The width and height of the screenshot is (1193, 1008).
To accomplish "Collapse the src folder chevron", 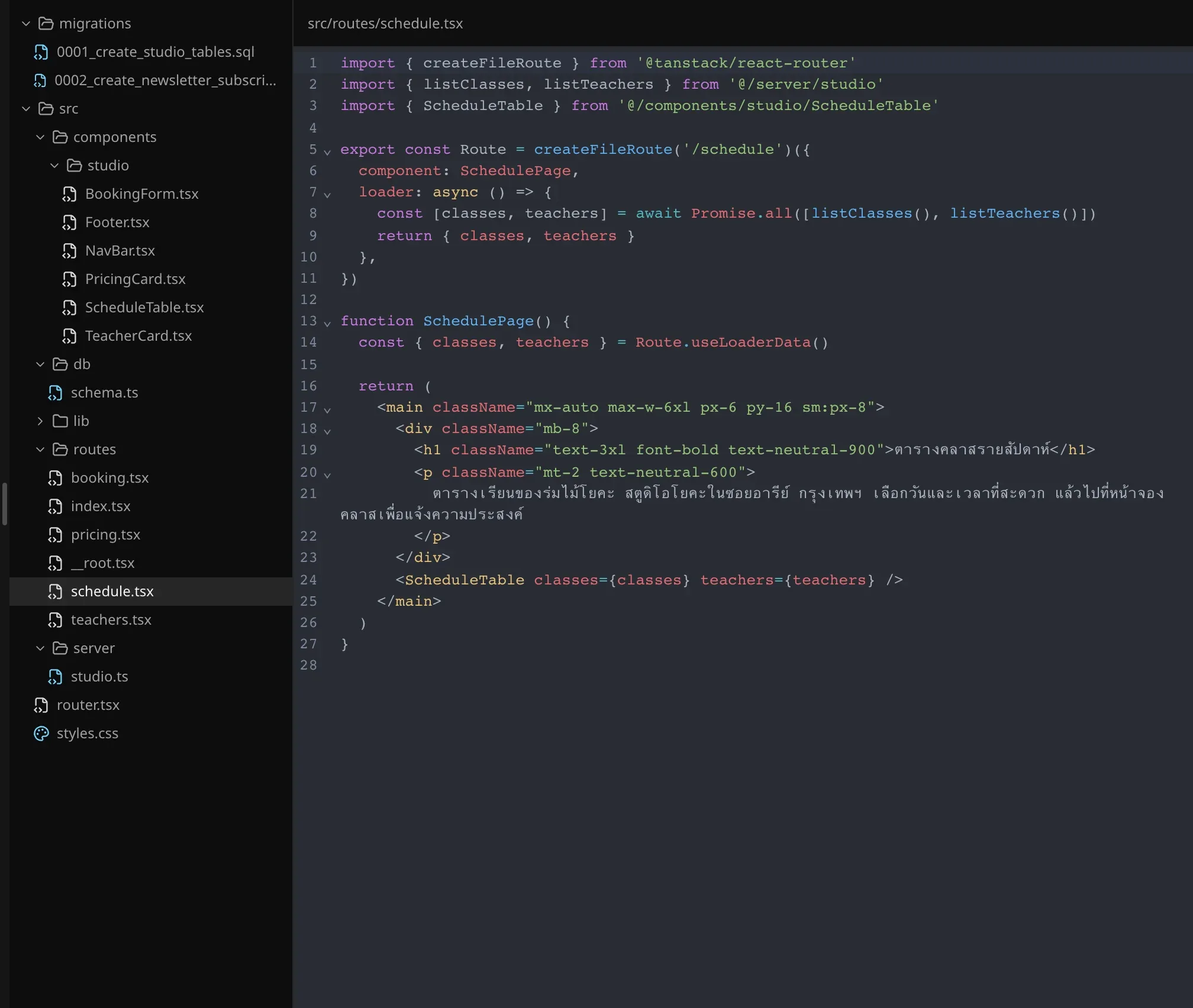I will click(x=26, y=109).
